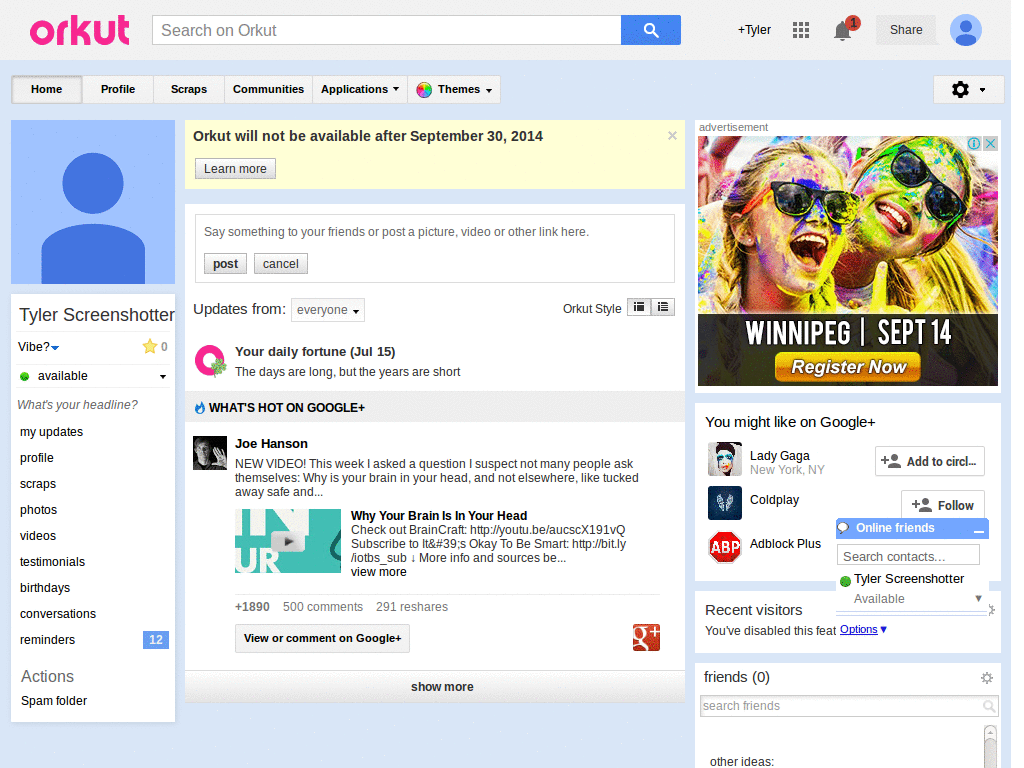This screenshot has height=768, width=1024.
Task: Play the Why Your Brain video thumbnail
Action: pos(288,541)
